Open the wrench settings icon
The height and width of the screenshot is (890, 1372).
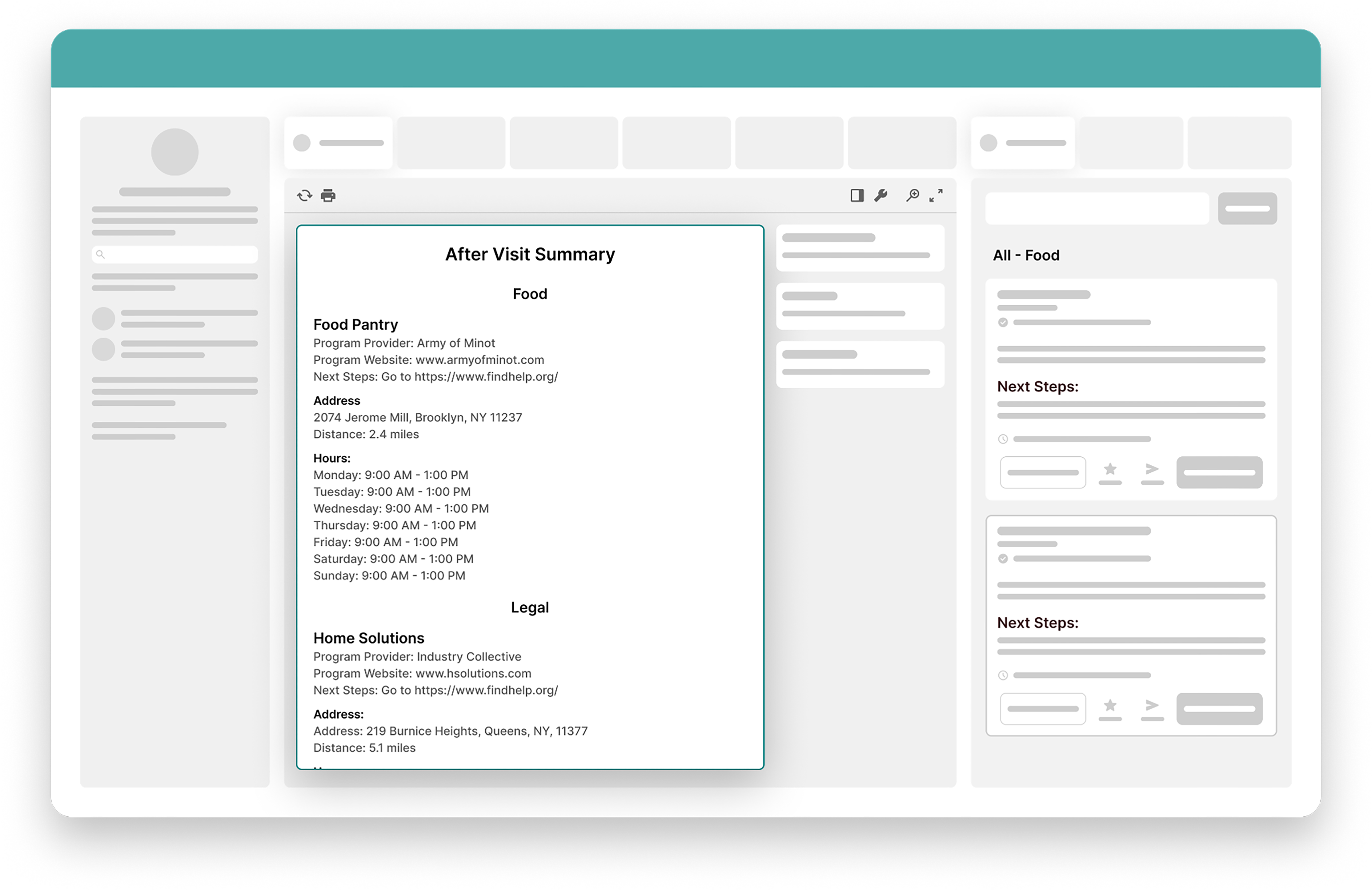click(881, 195)
